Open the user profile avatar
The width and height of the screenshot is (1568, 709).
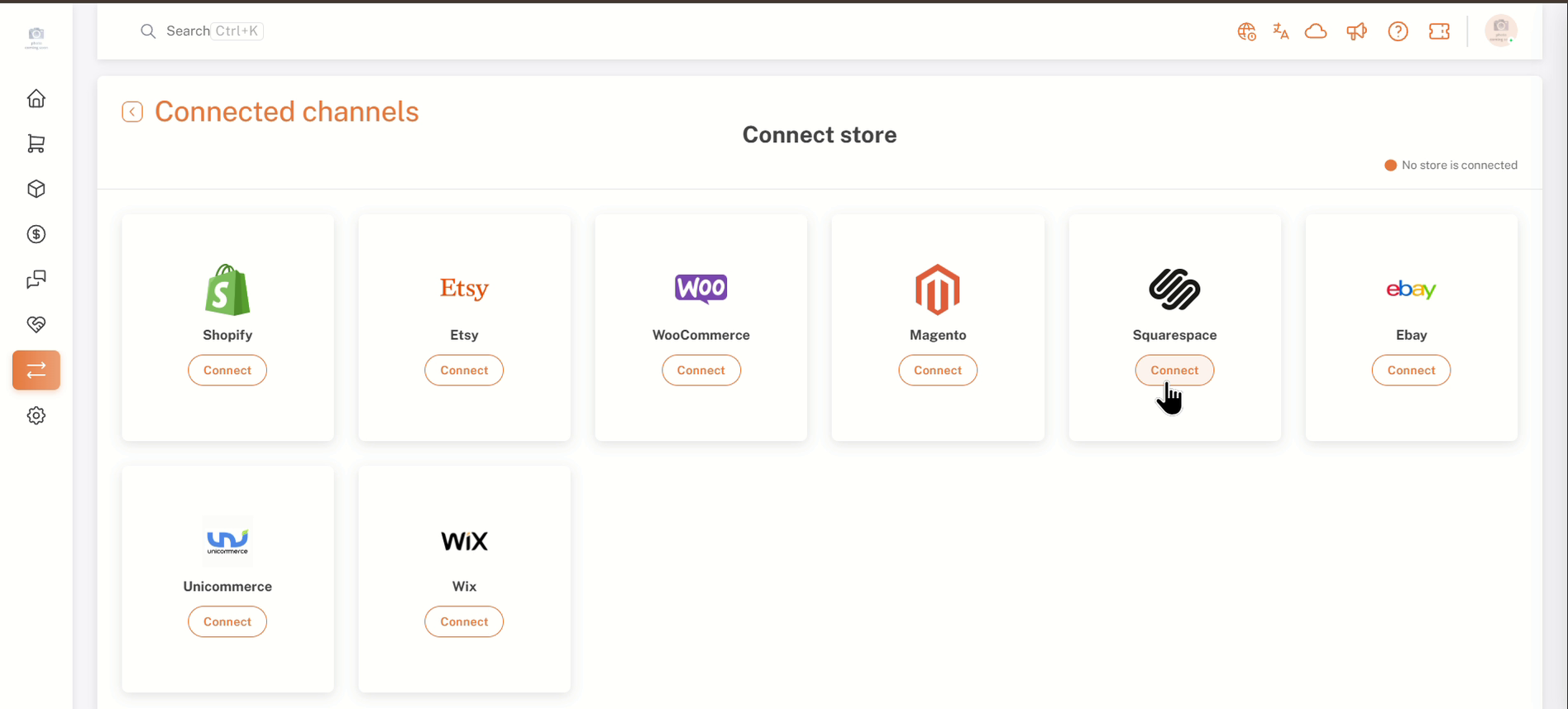coord(1501,31)
